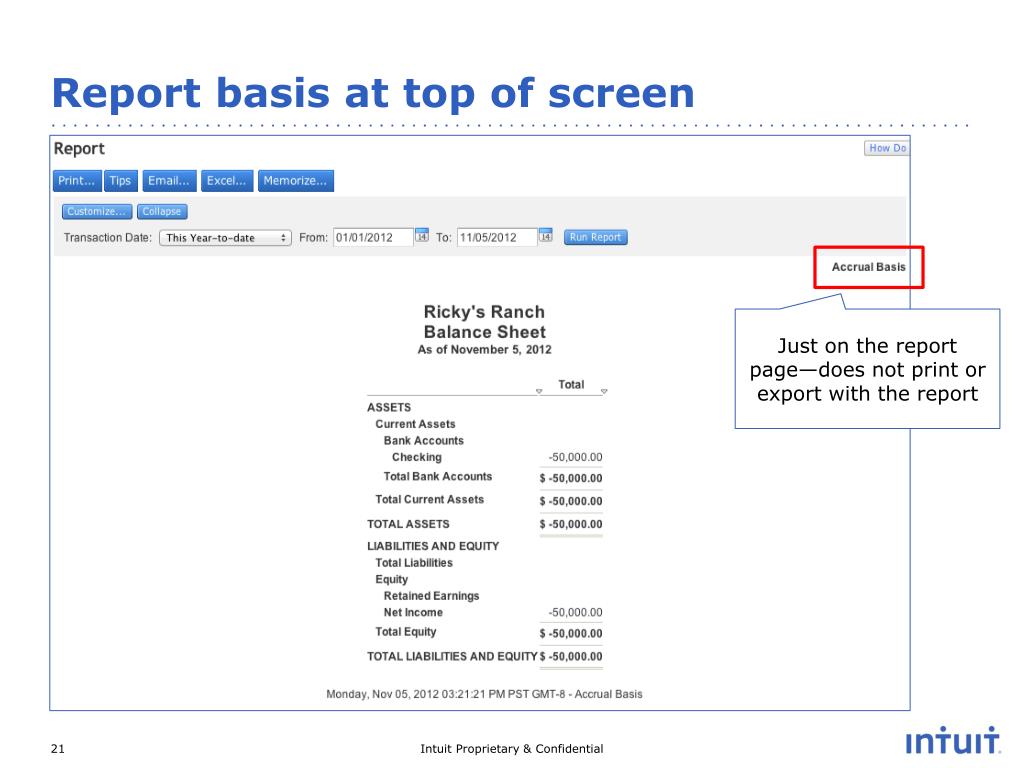Open the To date calendar picker icon
The height and width of the screenshot is (768, 1024).
tap(545, 236)
